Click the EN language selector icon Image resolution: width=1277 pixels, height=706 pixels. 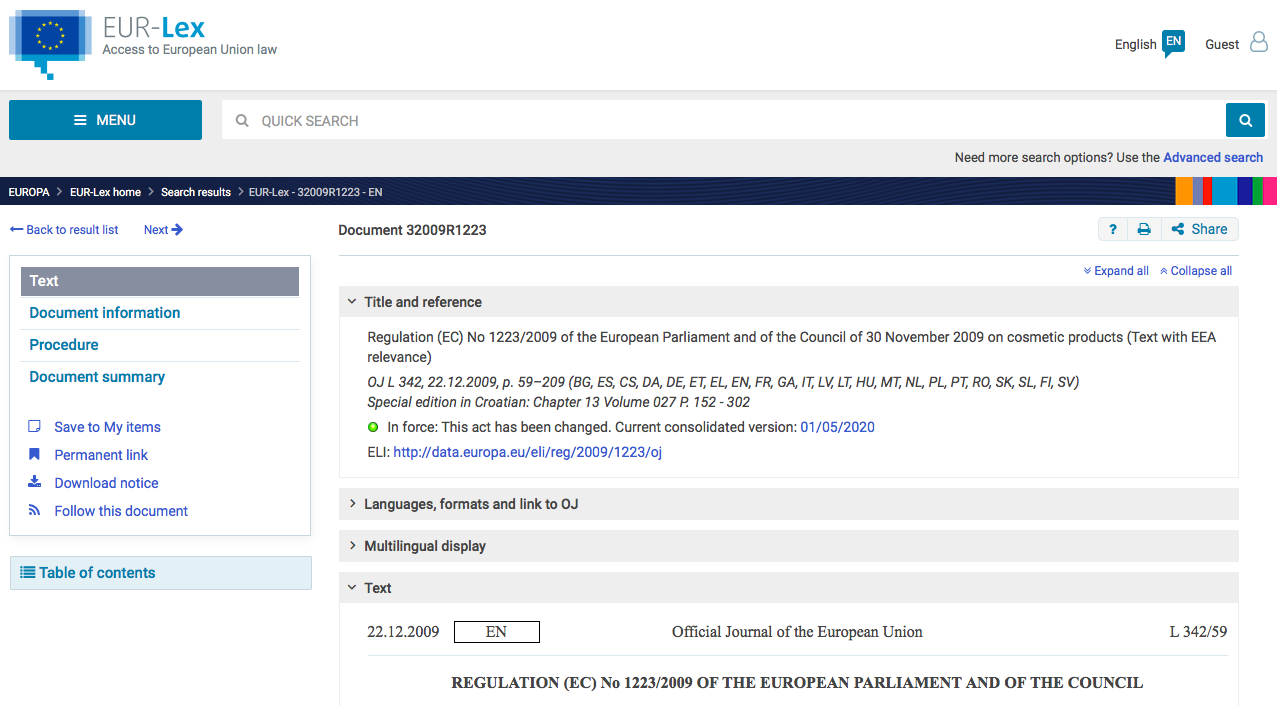point(1173,43)
